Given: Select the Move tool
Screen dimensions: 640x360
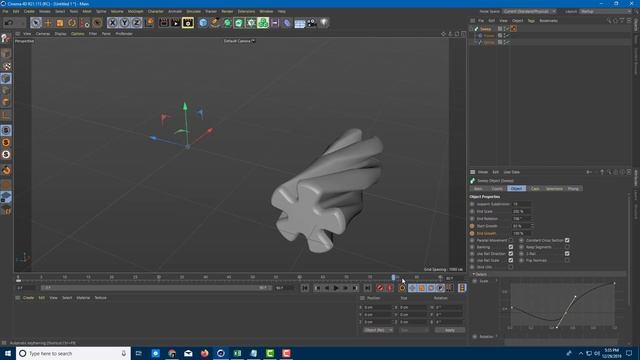Looking at the screenshot, I should pos(48,23).
